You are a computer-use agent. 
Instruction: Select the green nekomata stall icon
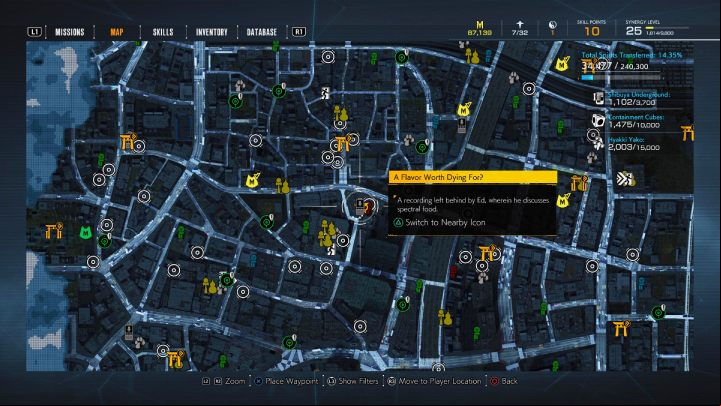pos(85,232)
